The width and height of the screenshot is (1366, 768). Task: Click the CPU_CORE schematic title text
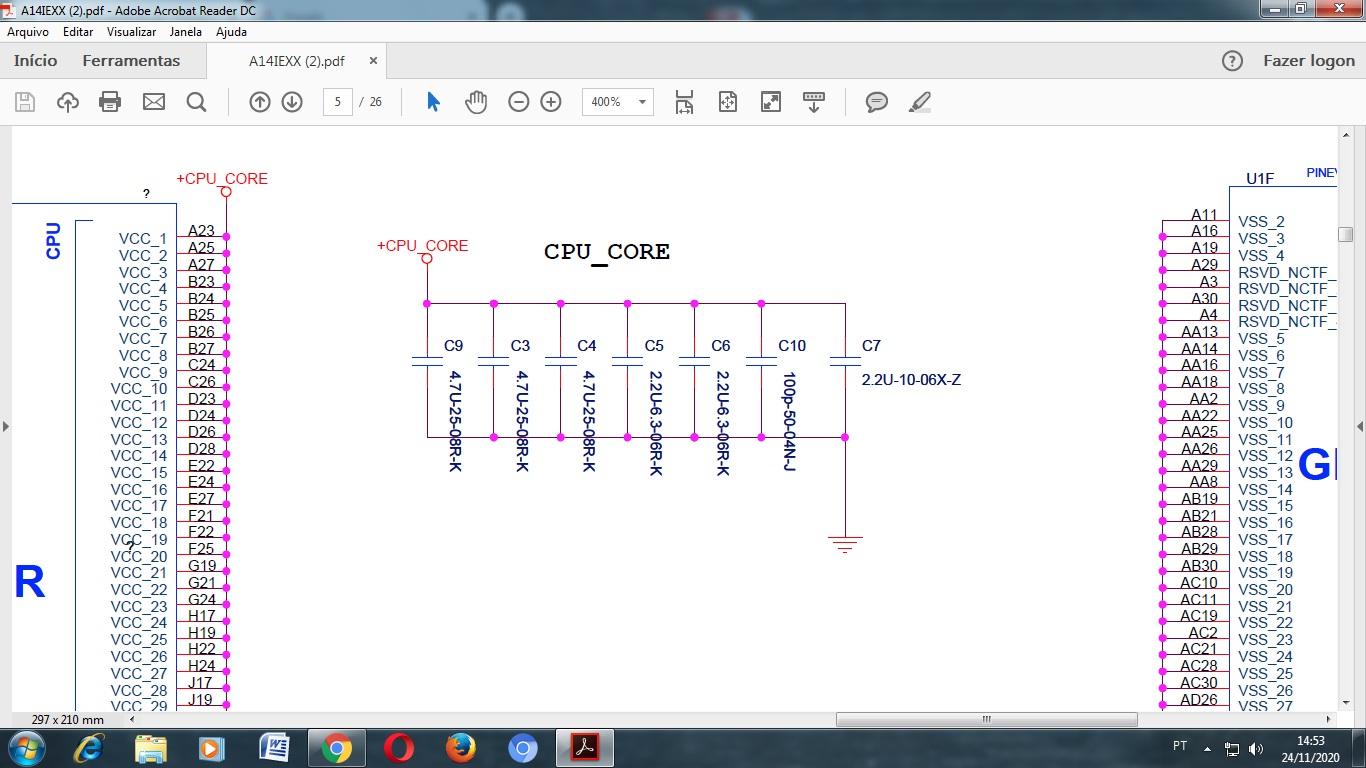[x=607, y=252]
